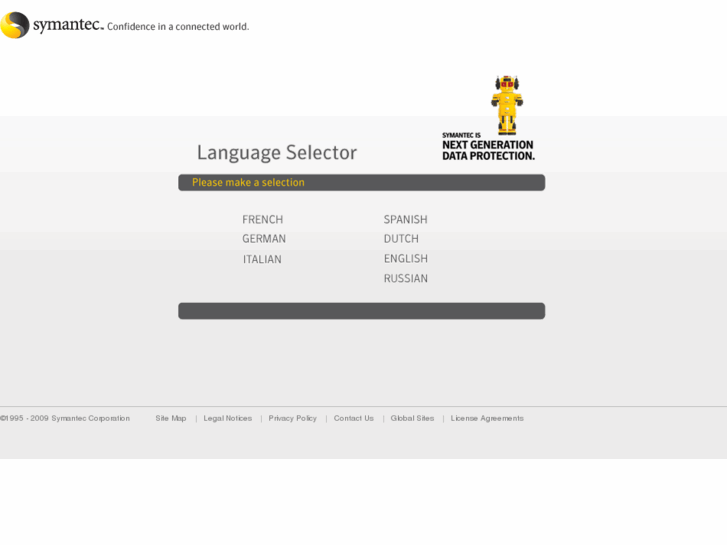Open Legal Notices in footer
Screen dimensions: 727x545
tap(228, 418)
